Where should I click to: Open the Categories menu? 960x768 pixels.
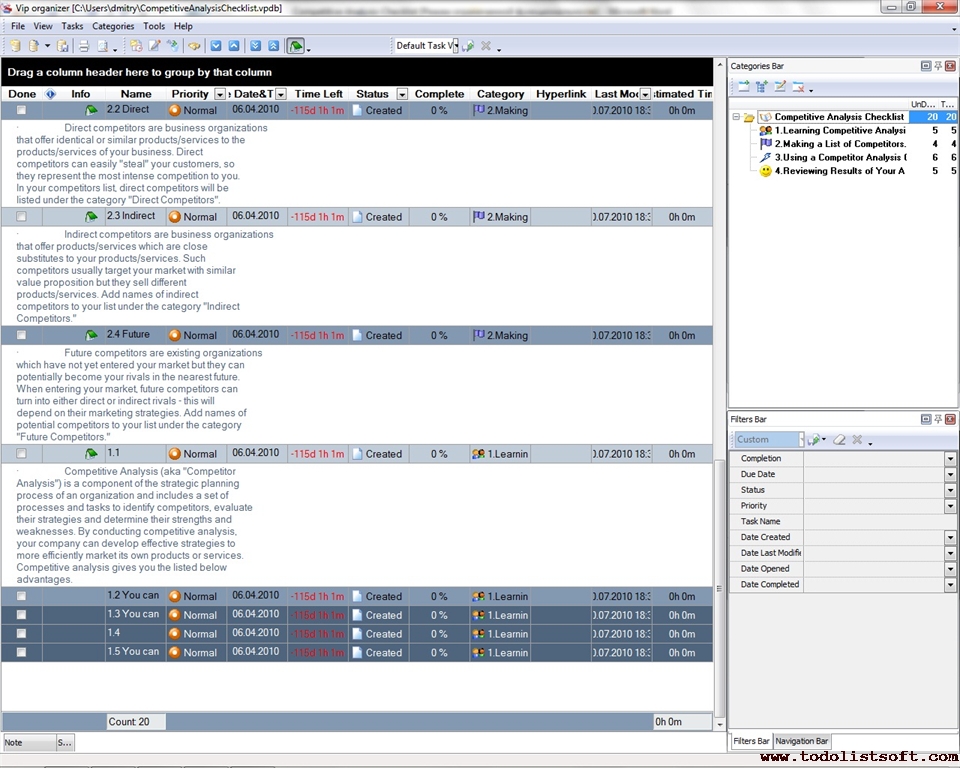pos(112,26)
